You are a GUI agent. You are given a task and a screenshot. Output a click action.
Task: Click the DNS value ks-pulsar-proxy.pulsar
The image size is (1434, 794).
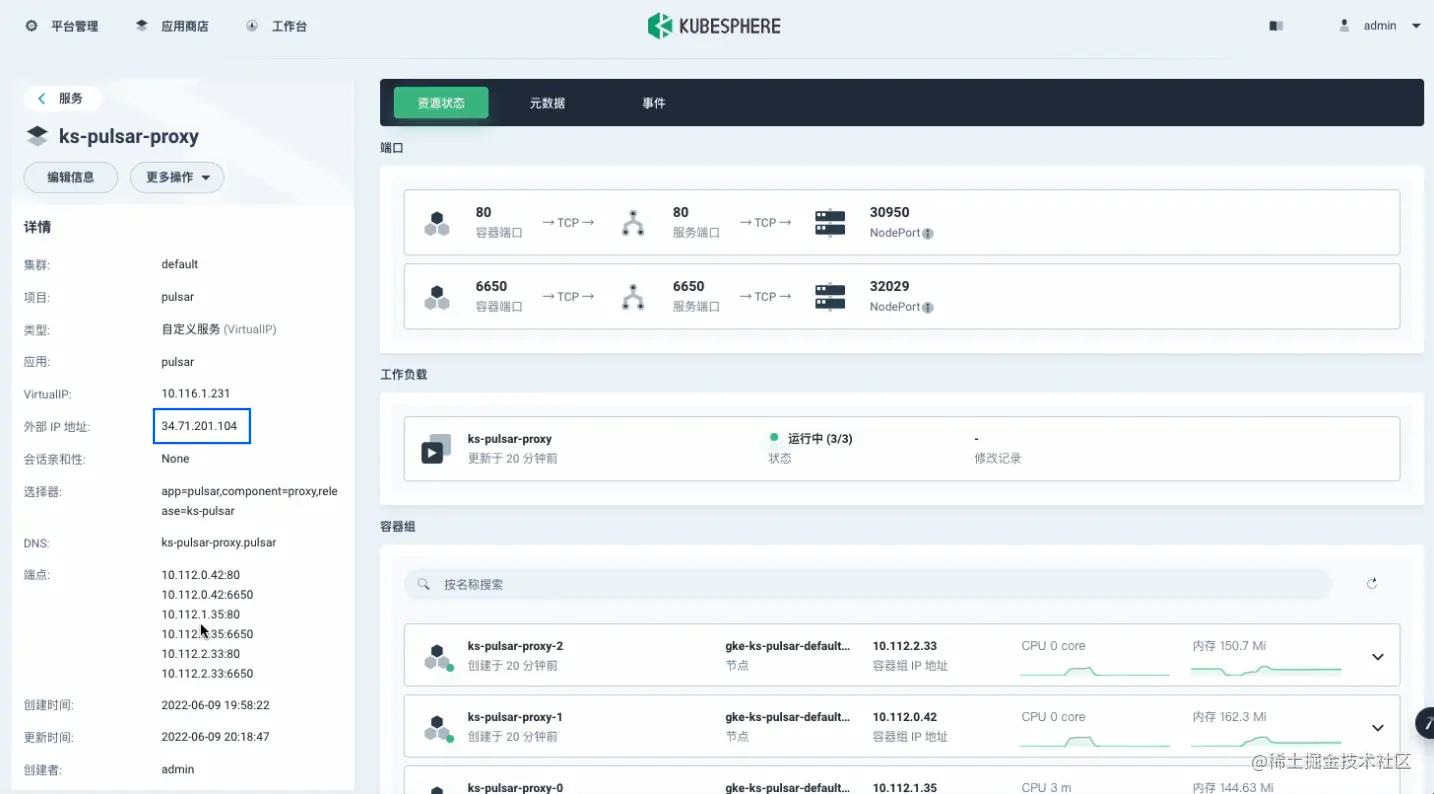pos(219,542)
